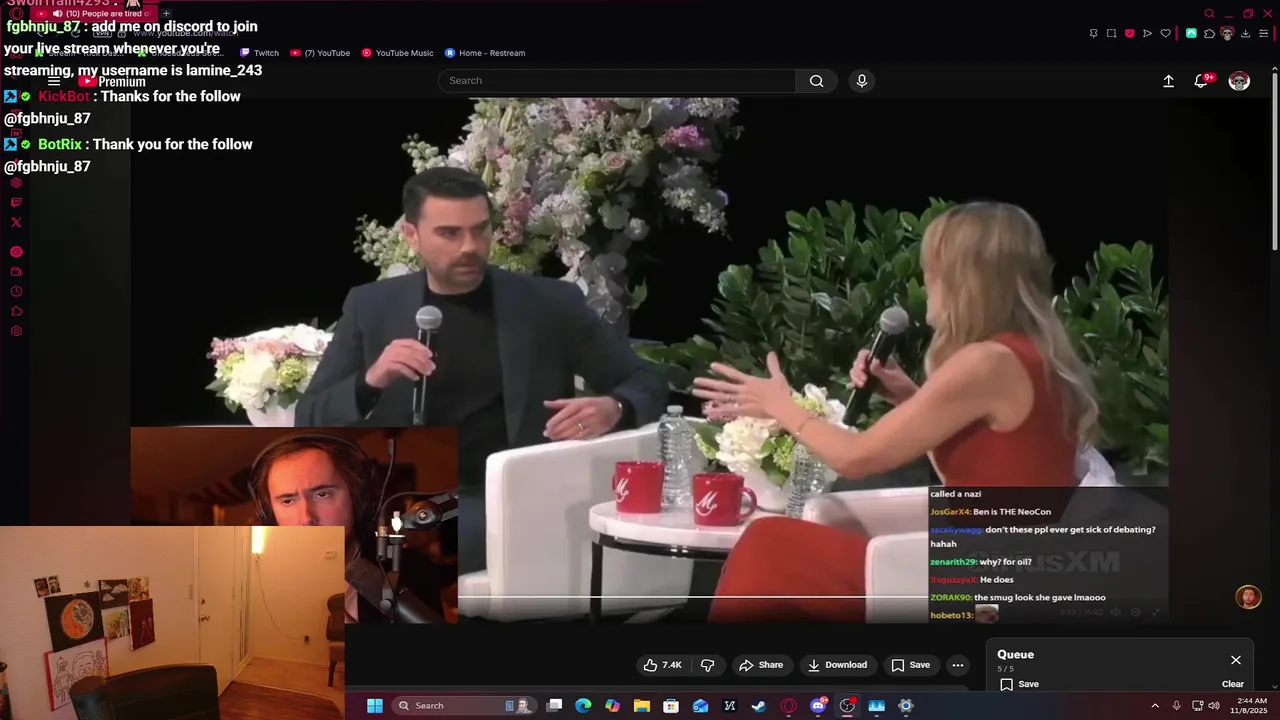This screenshot has height=720, width=1280.
Task: Toggle the taskbar microphone tray icon
Action: (x=1176, y=706)
